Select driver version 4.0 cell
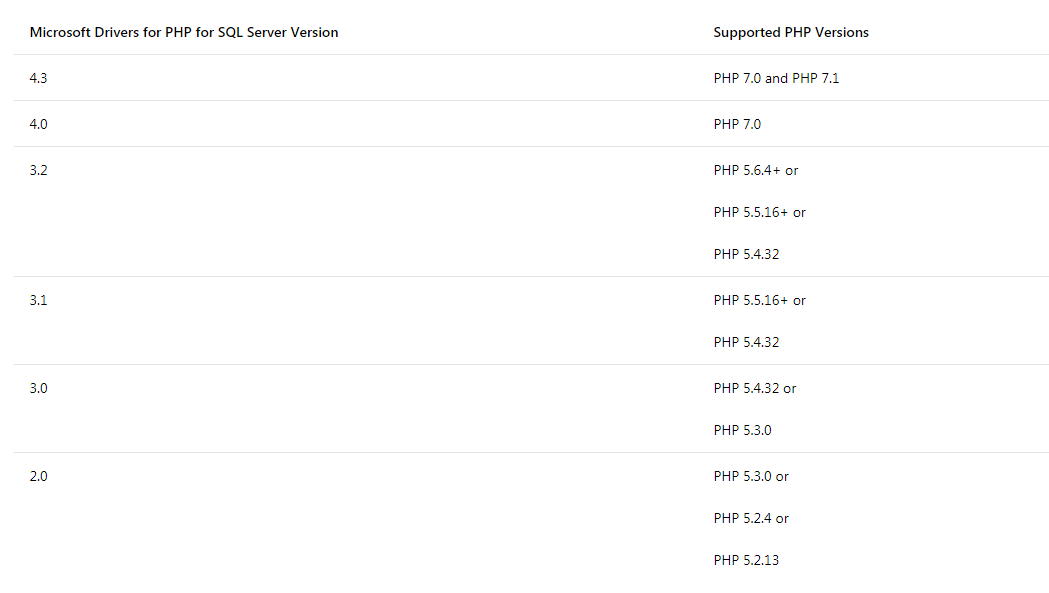Viewport: 1049px width, 593px height. coord(39,124)
